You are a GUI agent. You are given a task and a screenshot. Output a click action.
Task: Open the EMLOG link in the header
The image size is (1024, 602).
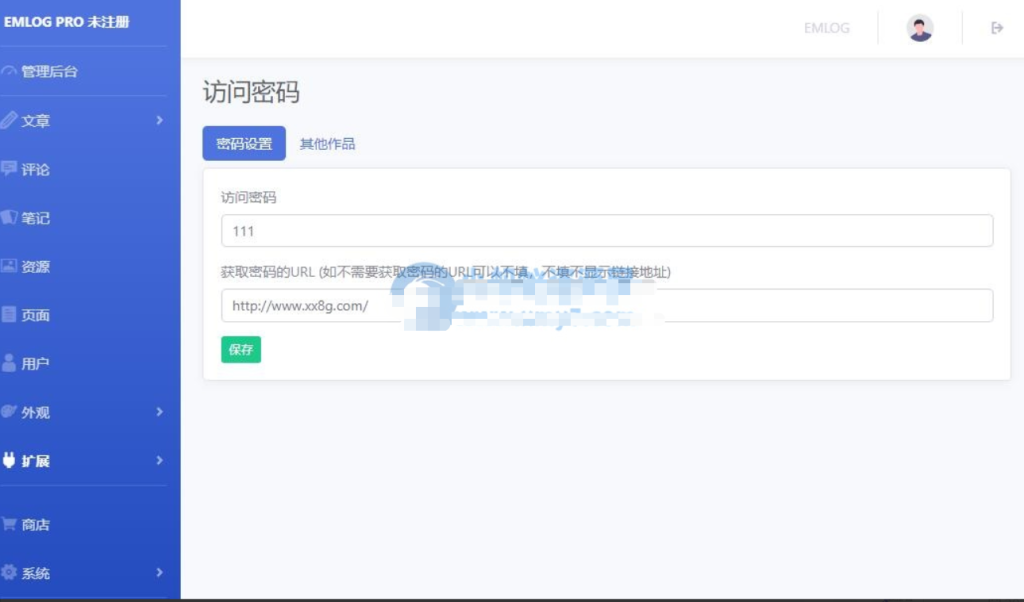[826, 28]
